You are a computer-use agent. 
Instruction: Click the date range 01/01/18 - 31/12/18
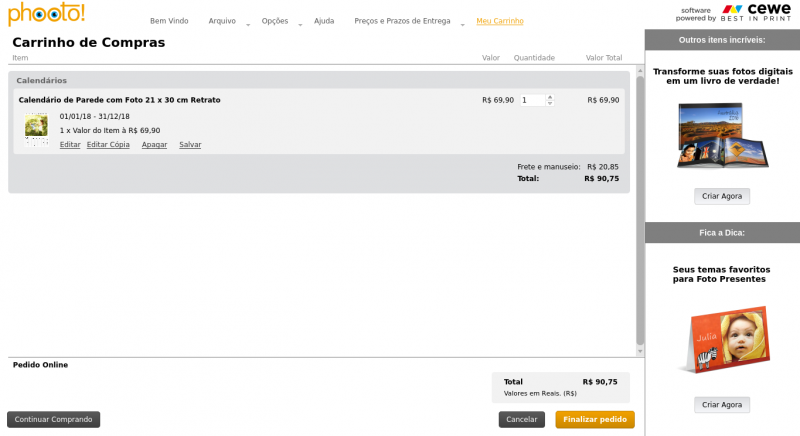94,116
